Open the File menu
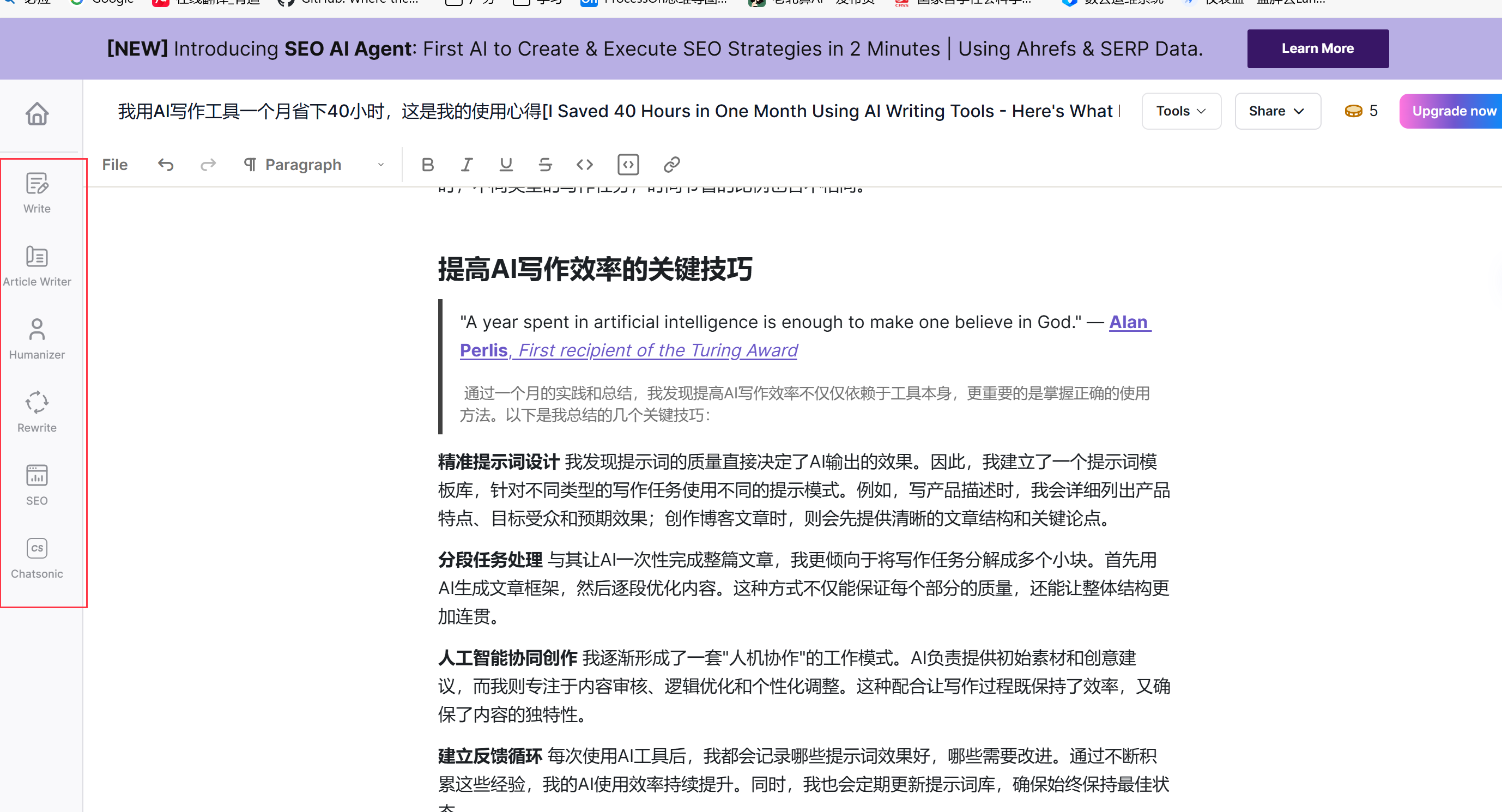1502x812 pixels. pos(114,165)
